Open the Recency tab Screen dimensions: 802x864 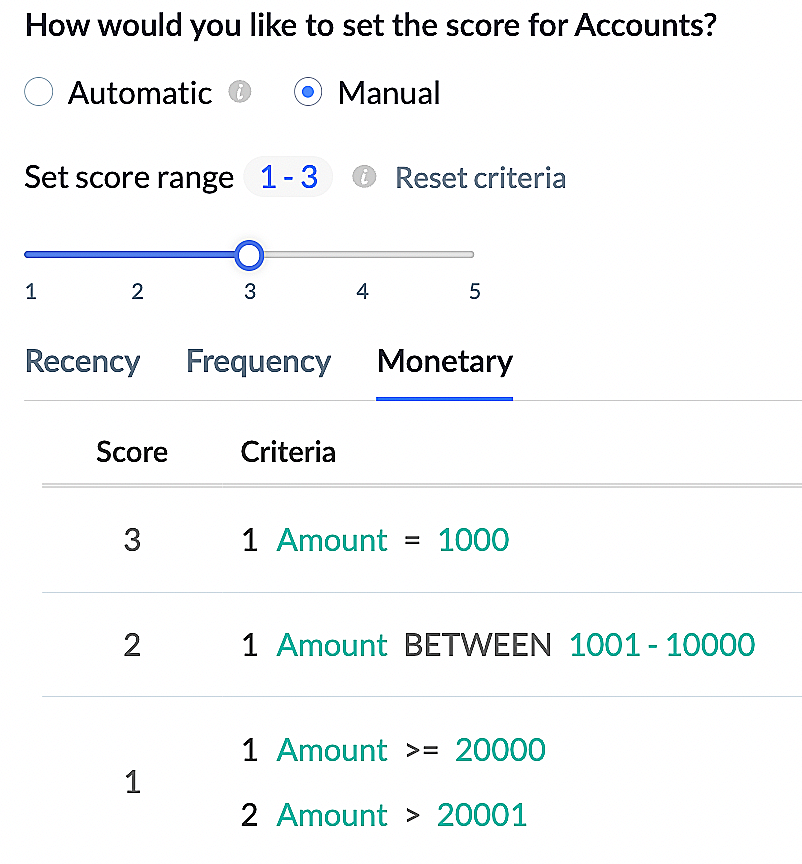[x=82, y=361]
